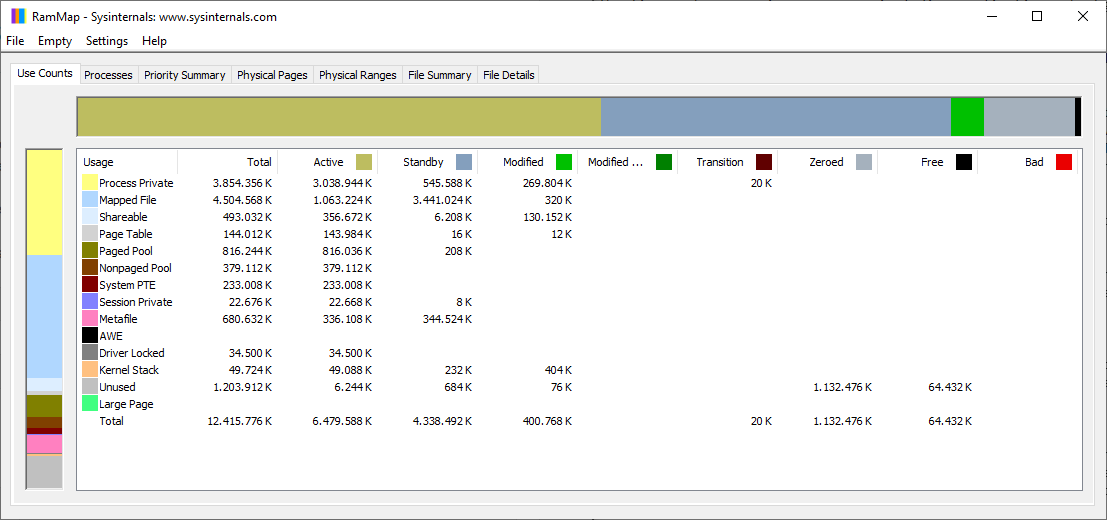This screenshot has width=1107, height=520.
Task: Click the Transition column header
Action: point(728,162)
